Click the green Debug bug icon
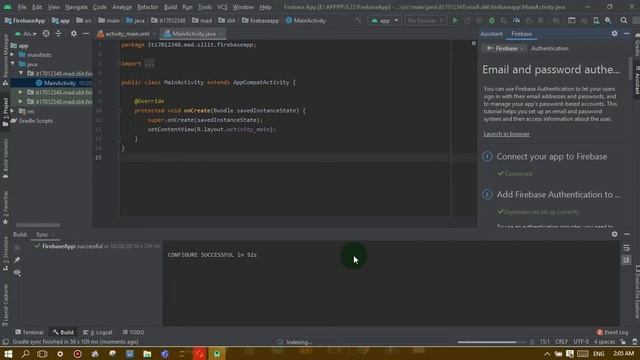Image resolution: width=640 pixels, height=360 pixels. pos(492,20)
